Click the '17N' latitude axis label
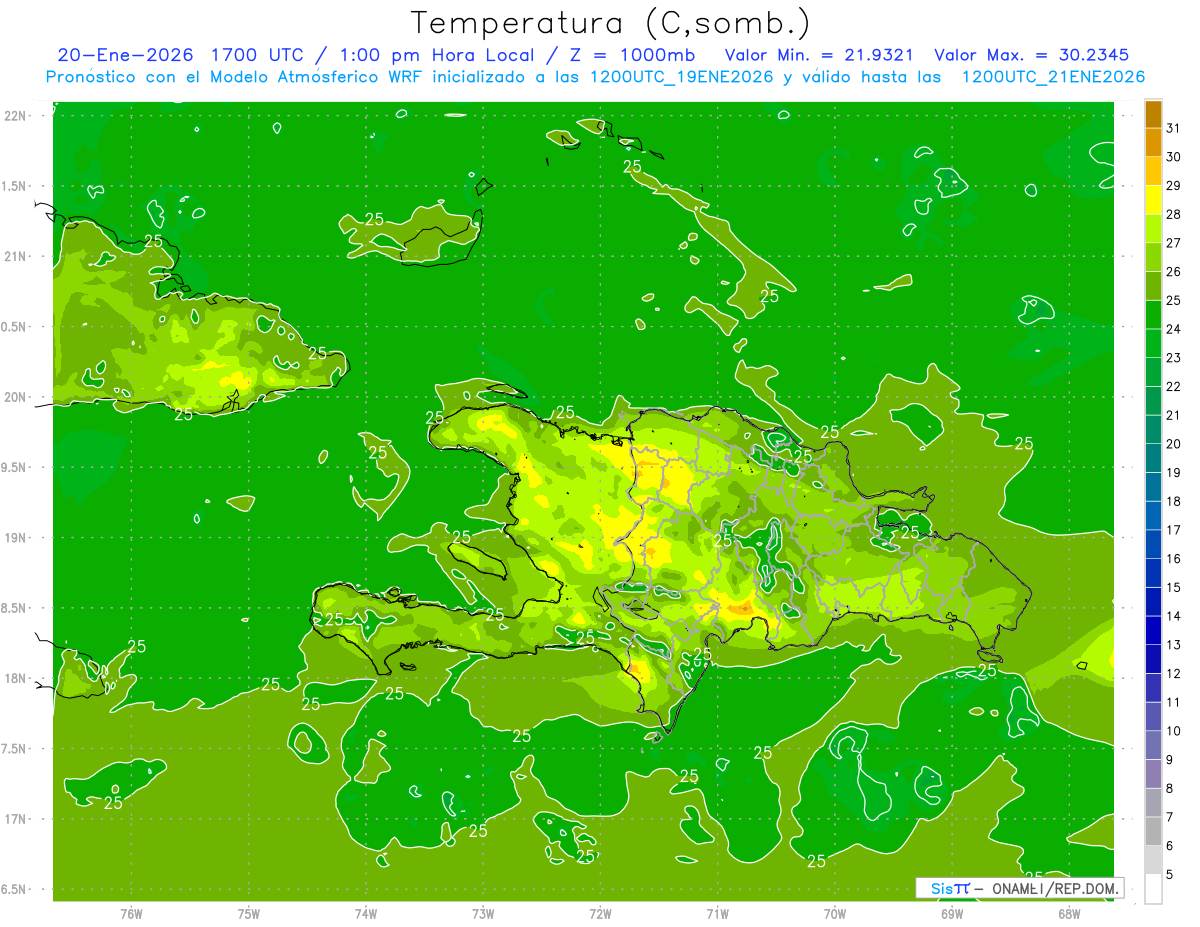1200x927 pixels. (15, 820)
